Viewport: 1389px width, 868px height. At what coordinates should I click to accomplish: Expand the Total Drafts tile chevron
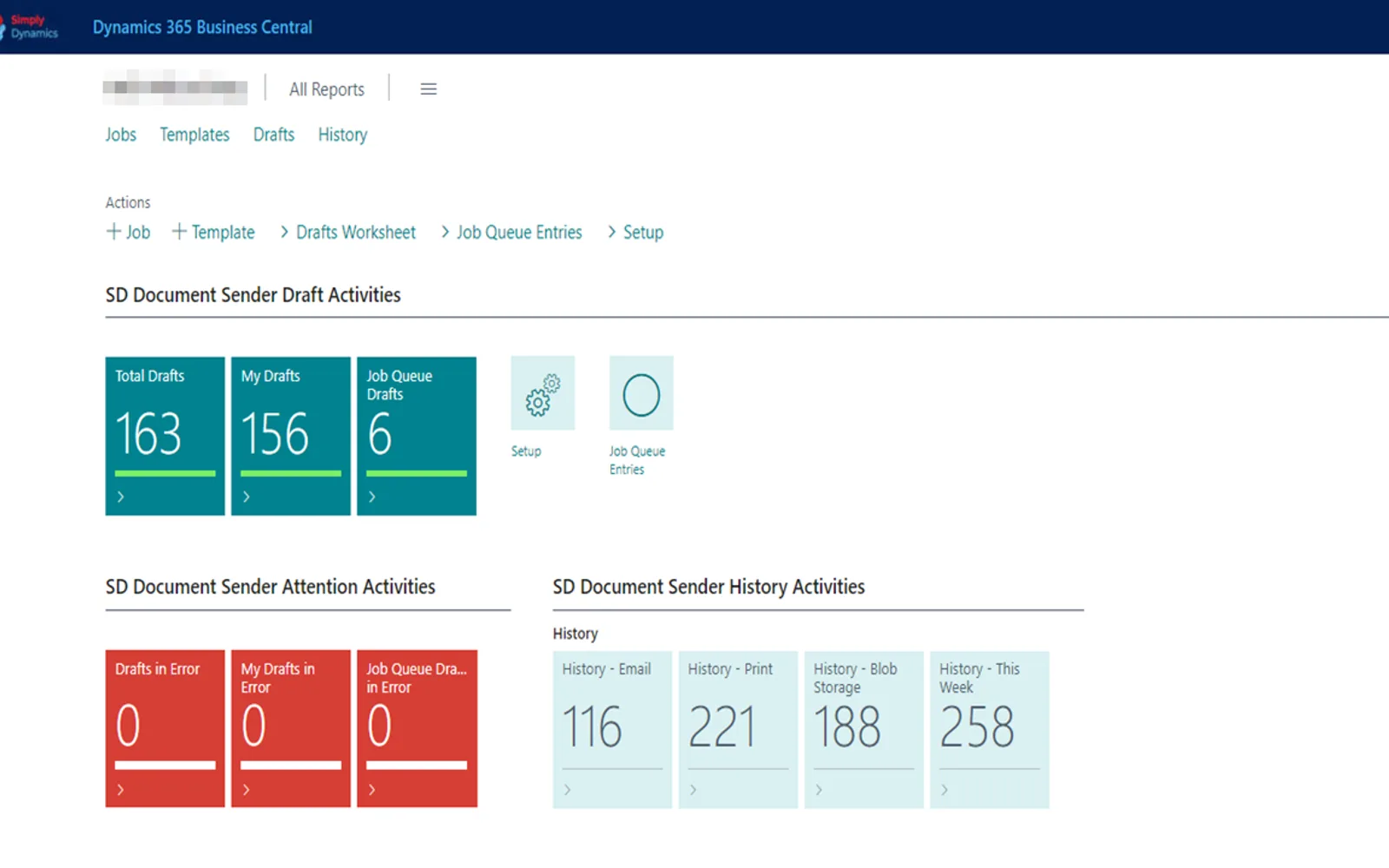click(x=121, y=496)
